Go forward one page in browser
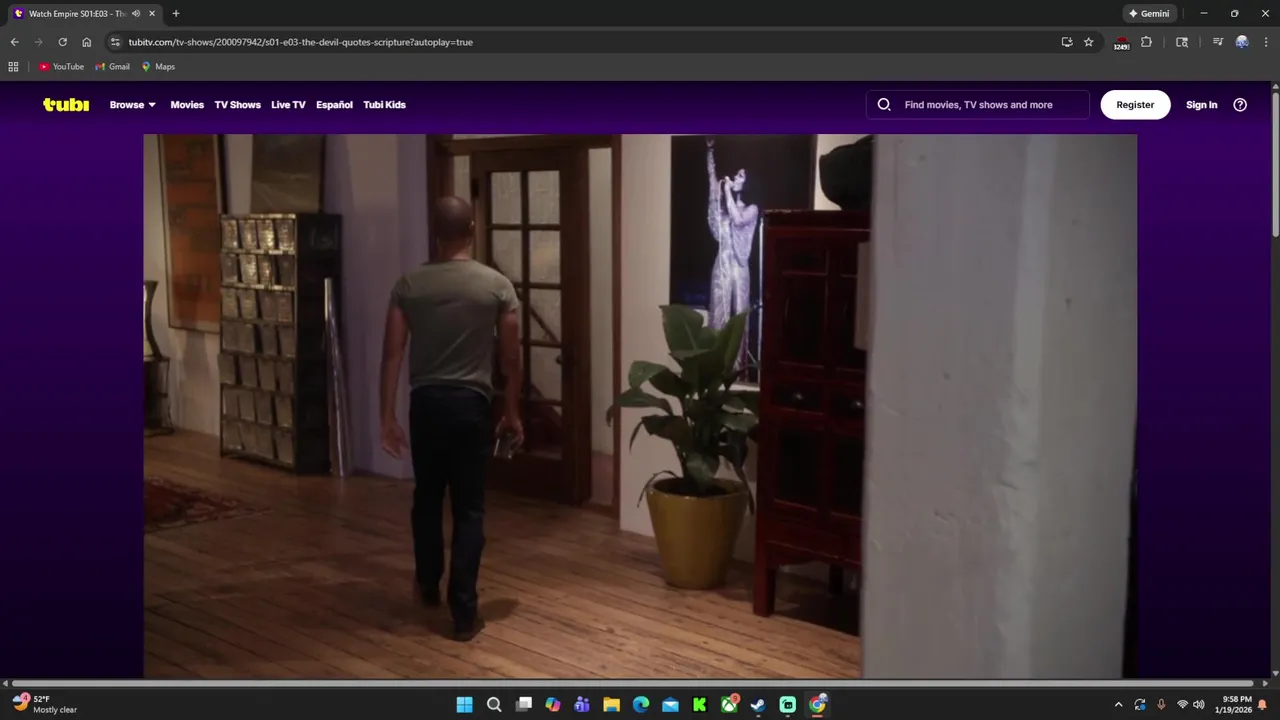The height and width of the screenshot is (720, 1280). coord(38,42)
